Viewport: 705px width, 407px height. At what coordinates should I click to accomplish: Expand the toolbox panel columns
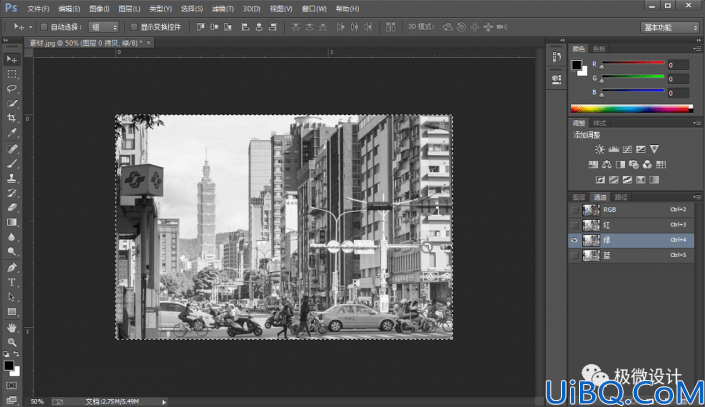tap(5, 40)
